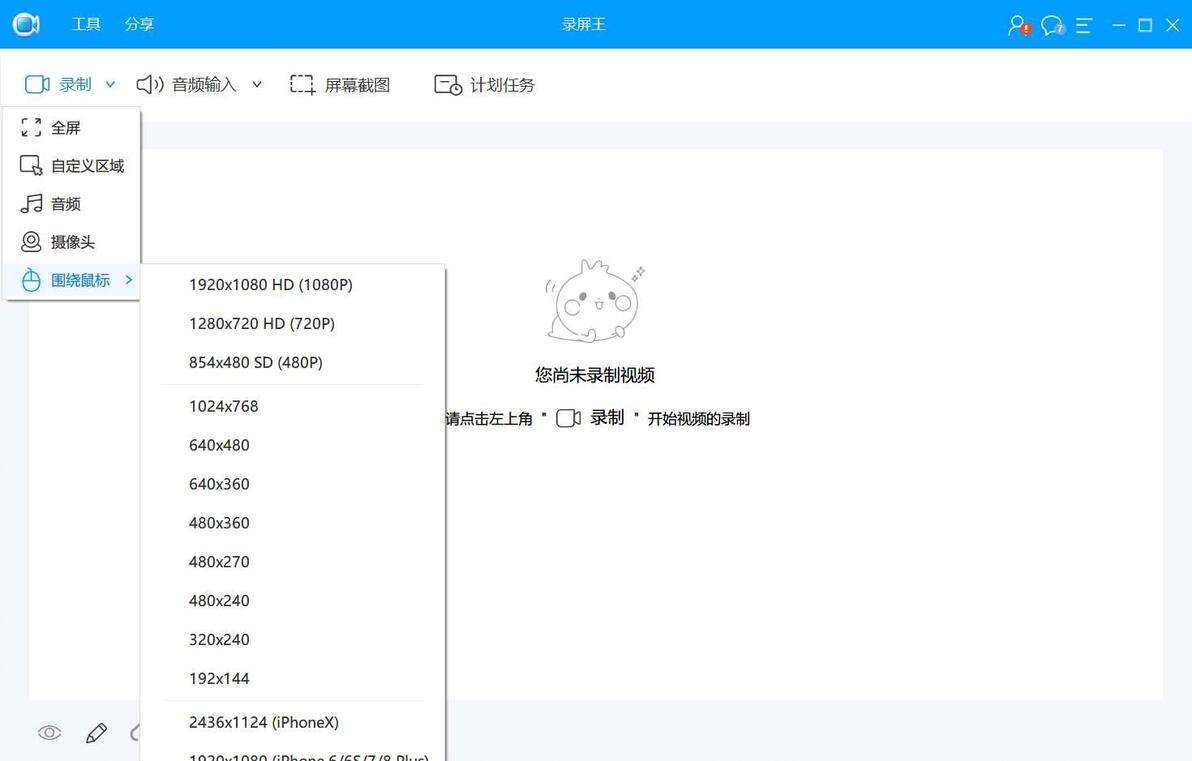This screenshot has width=1192, height=761.
Task: Open the 工具 menu in title bar
Action: 86,24
